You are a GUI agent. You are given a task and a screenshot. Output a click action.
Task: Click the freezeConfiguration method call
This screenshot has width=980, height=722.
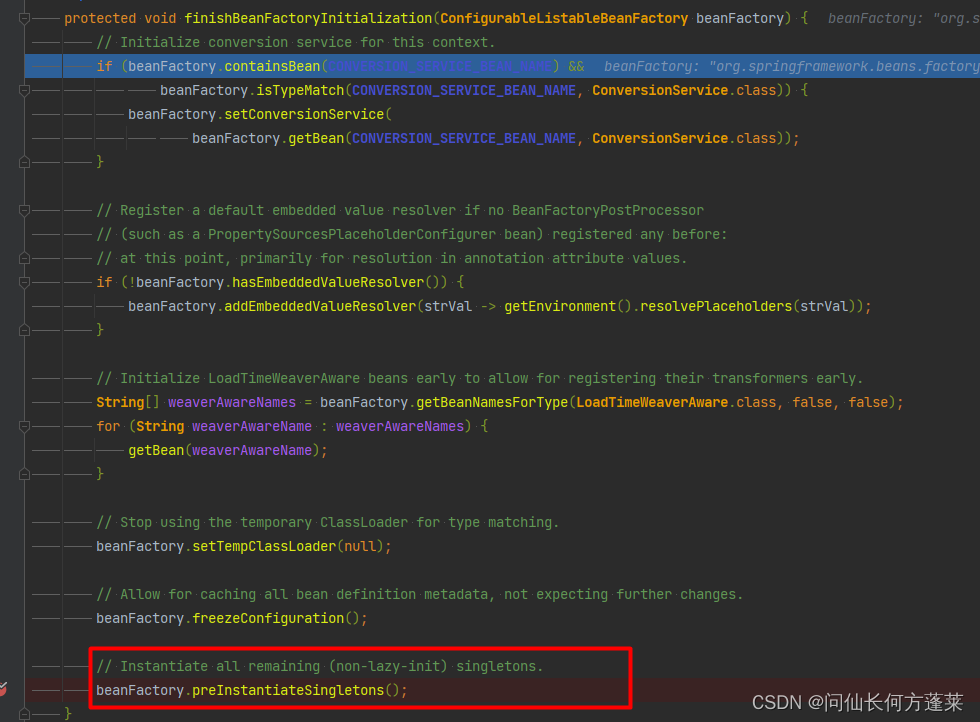click(268, 618)
